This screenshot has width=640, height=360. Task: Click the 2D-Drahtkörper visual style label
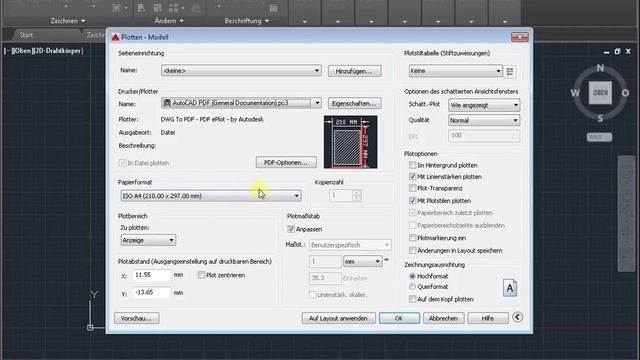point(58,51)
